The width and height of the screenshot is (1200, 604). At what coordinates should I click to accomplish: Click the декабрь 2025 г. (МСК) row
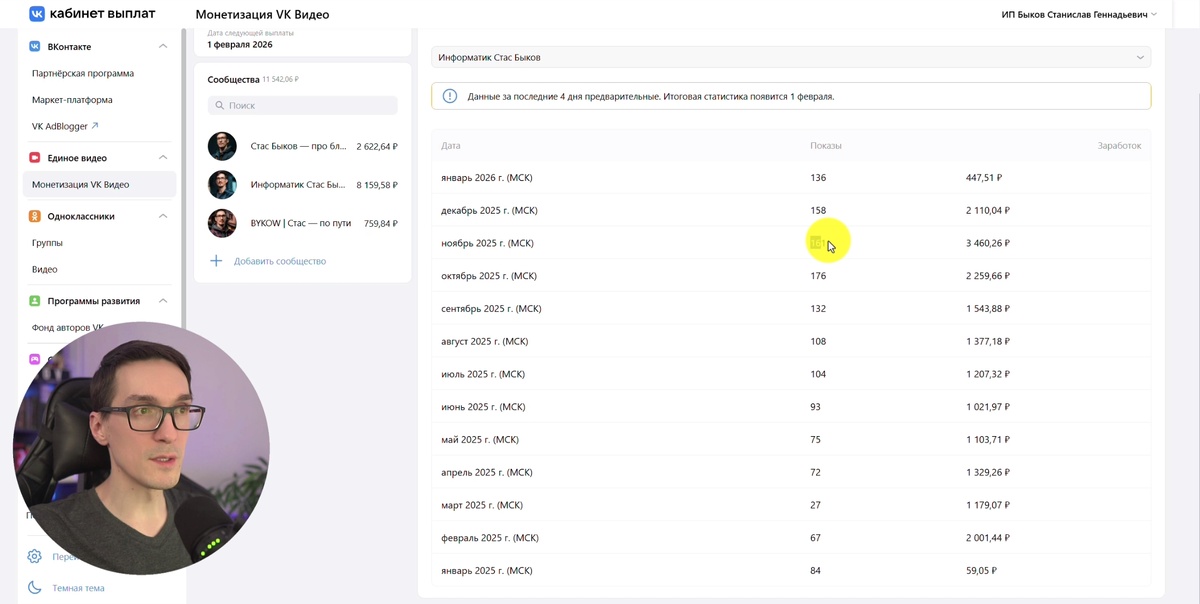pyautogui.click(x=791, y=211)
